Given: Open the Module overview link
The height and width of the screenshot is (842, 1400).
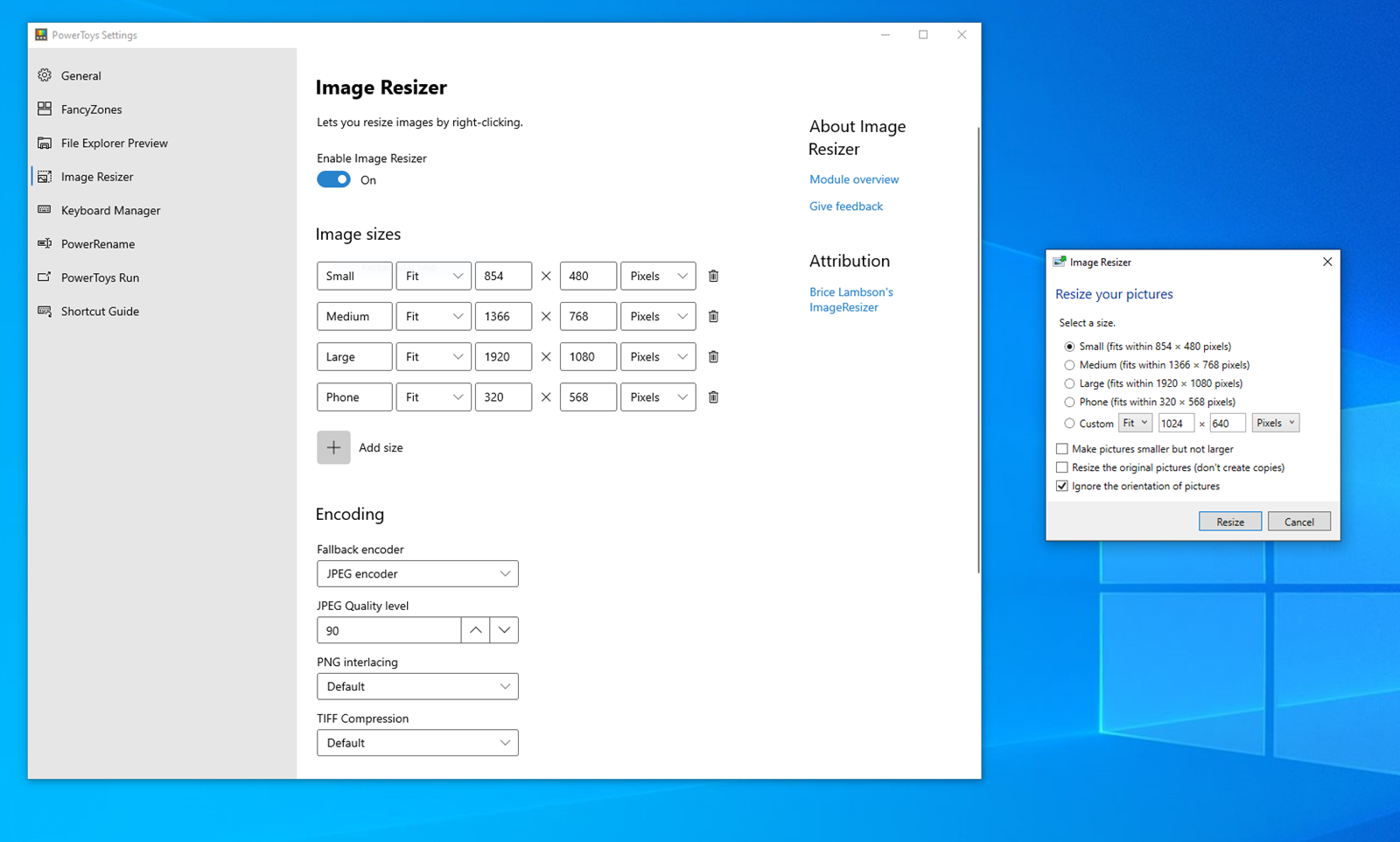Looking at the screenshot, I should (853, 179).
